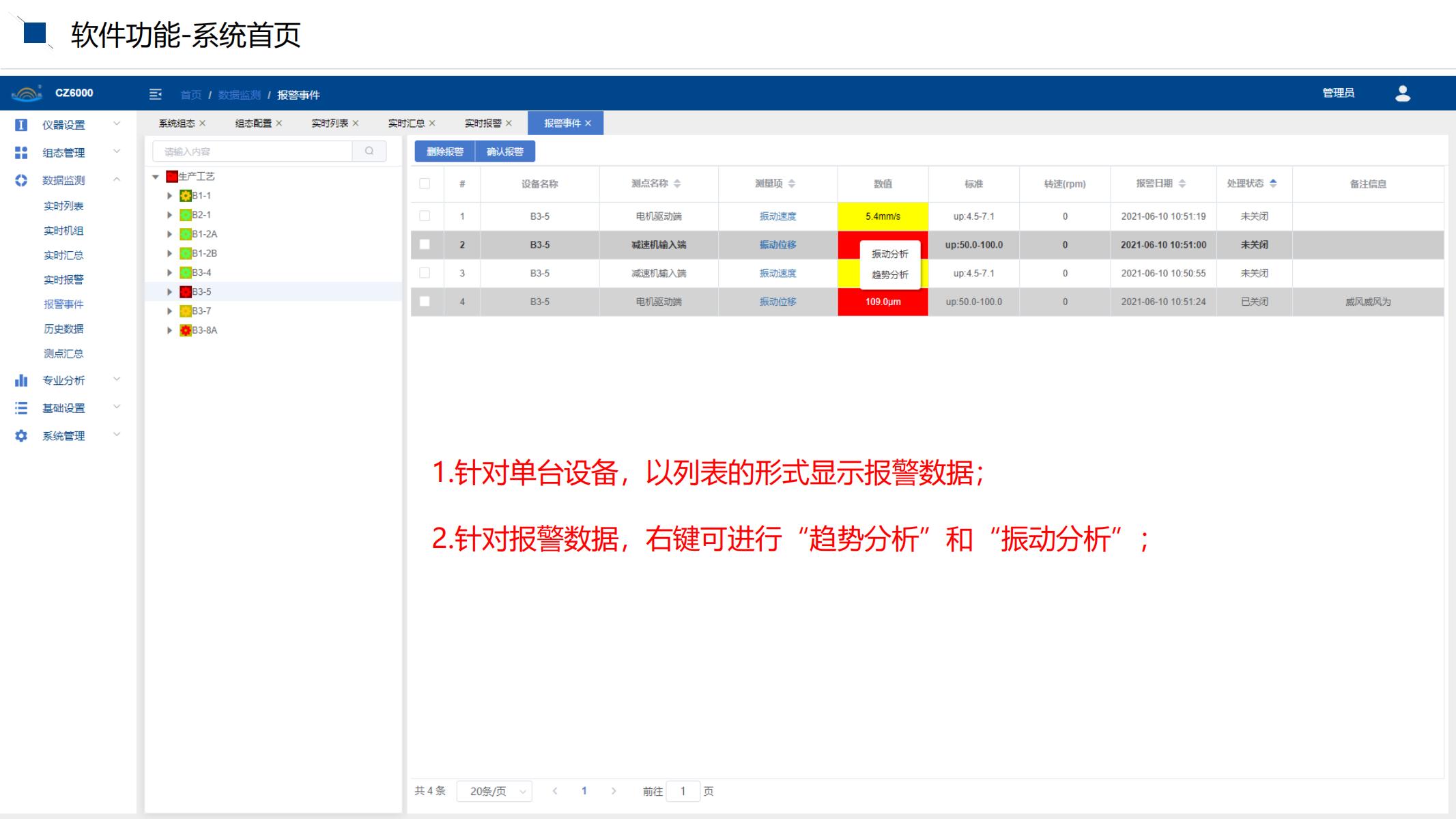Open 系统管理 via its gear icon
1456x819 pixels.
pos(21,435)
